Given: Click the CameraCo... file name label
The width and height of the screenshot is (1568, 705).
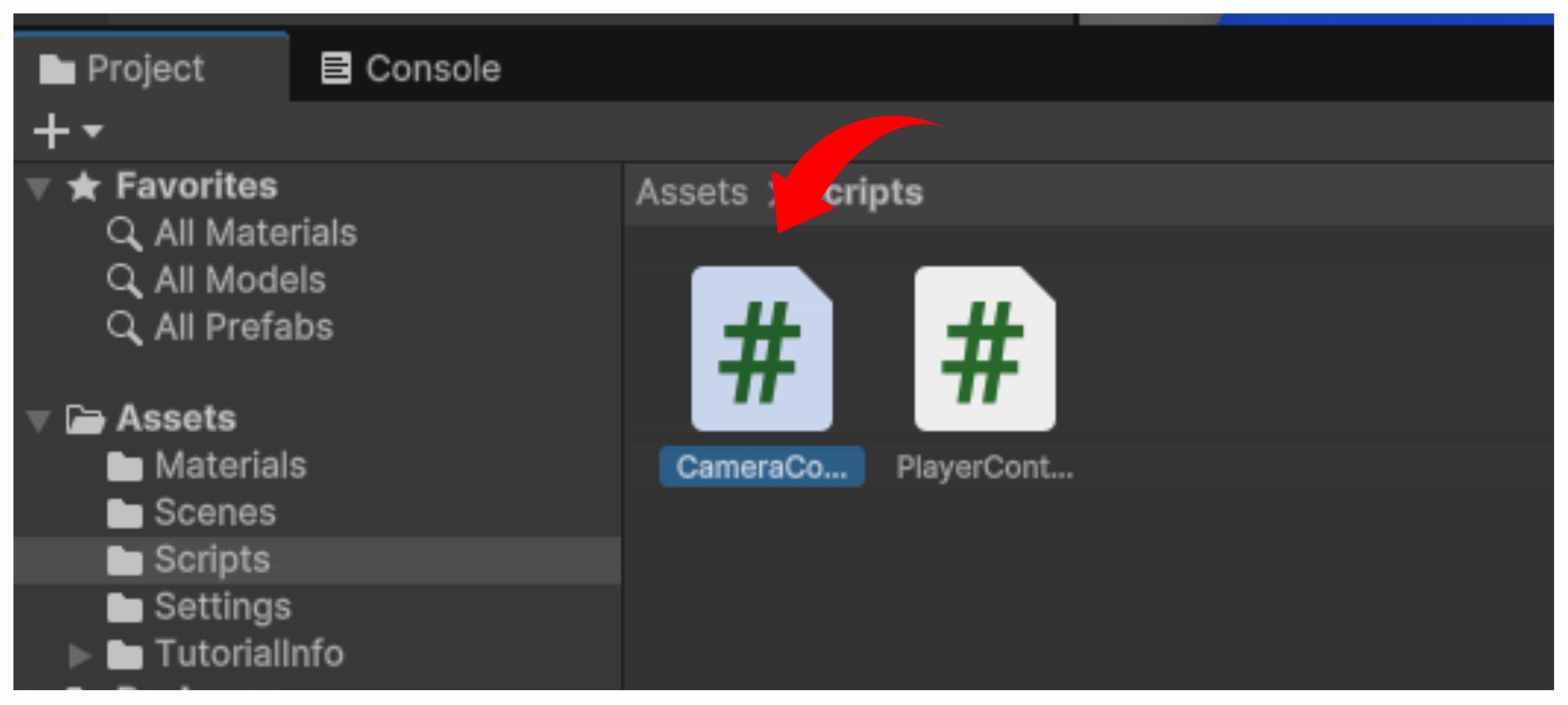Looking at the screenshot, I should pos(761,467).
